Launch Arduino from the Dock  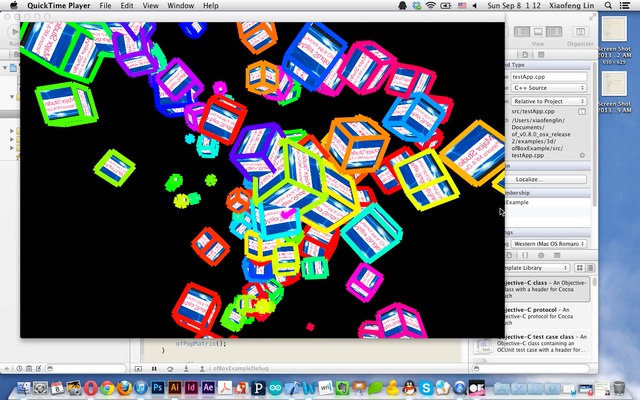[x=275, y=387]
